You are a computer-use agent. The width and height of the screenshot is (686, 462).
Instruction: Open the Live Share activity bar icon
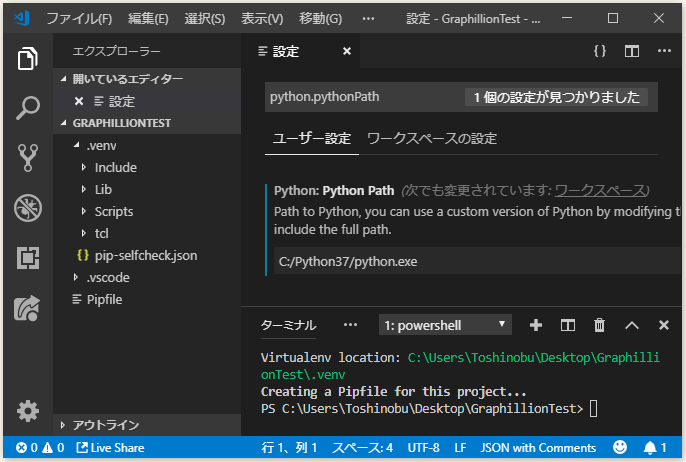point(28,308)
